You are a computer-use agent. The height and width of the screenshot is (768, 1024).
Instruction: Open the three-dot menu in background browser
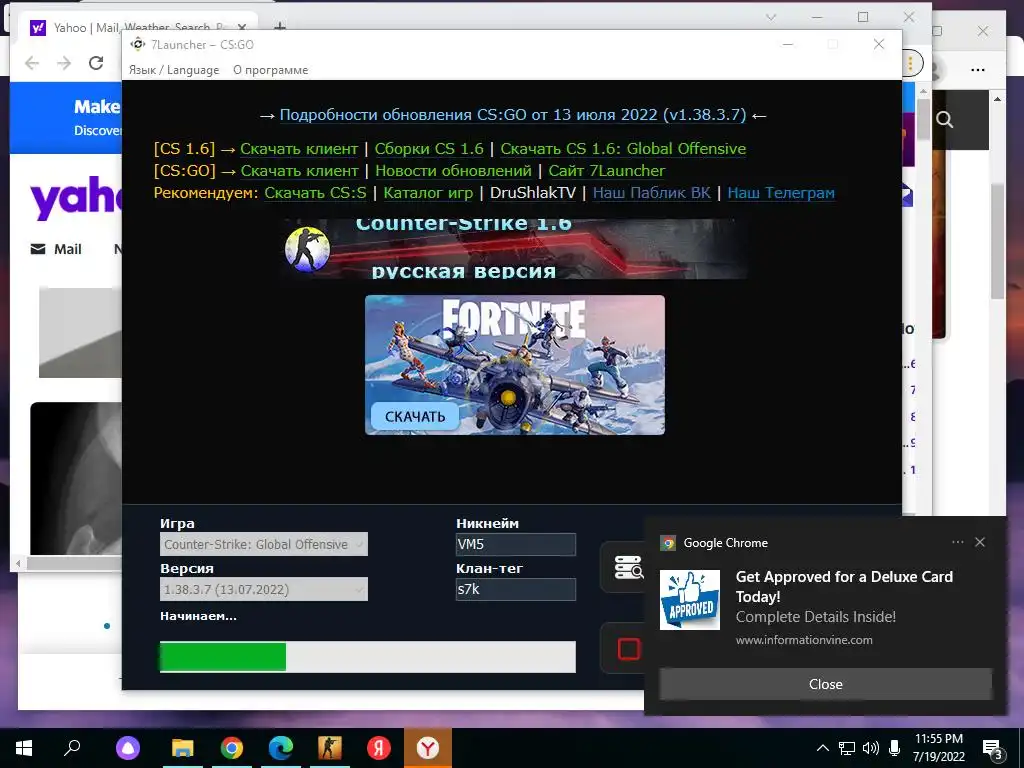click(978, 70)
